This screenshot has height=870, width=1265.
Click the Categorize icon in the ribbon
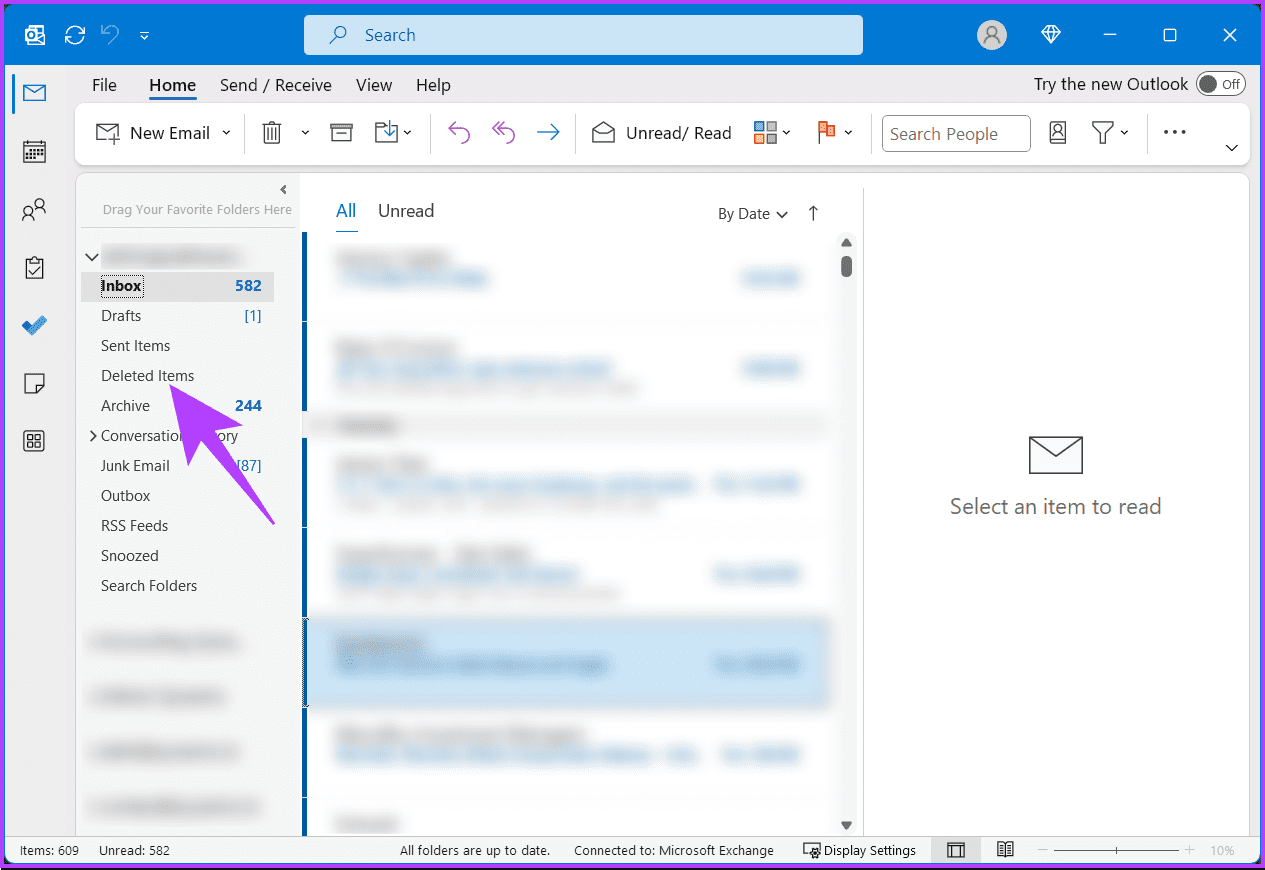click(764, 132)
